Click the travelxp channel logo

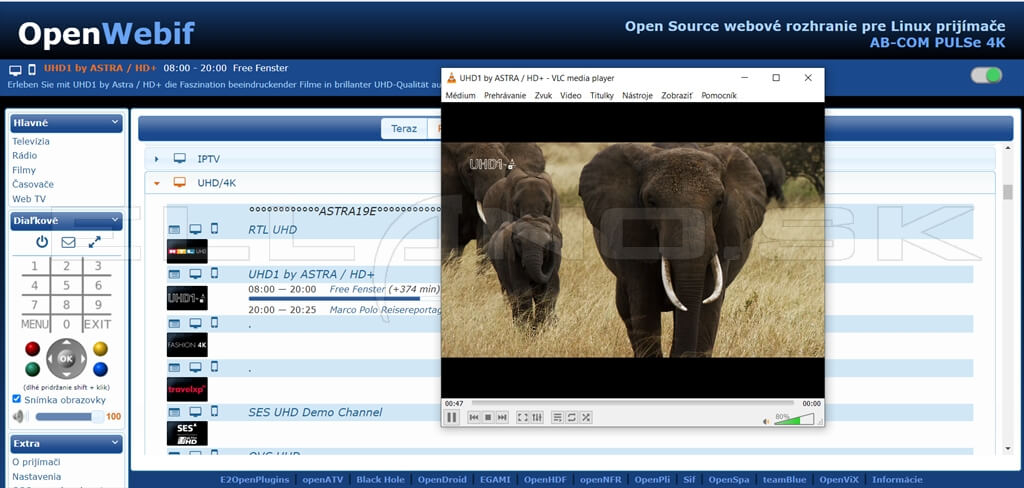[x=187, y=389]
